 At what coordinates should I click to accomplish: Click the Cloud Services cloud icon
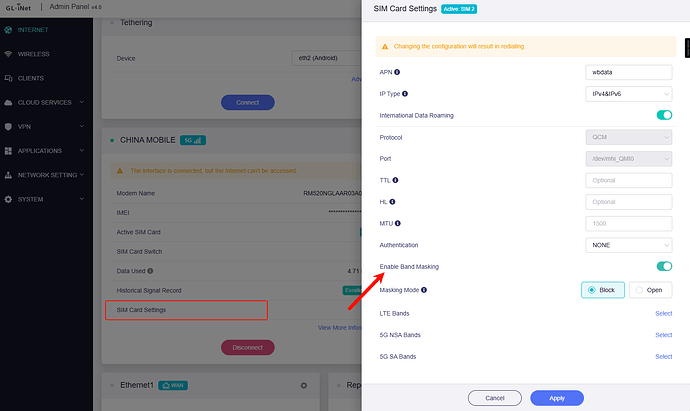[9, 102]
